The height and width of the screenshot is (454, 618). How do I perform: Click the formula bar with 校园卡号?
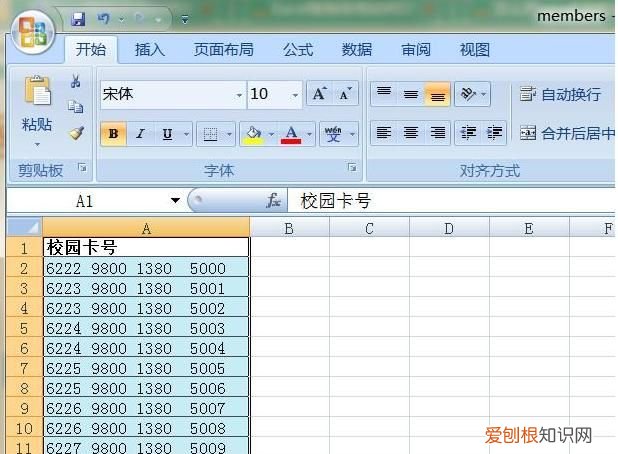pos(451,201)
